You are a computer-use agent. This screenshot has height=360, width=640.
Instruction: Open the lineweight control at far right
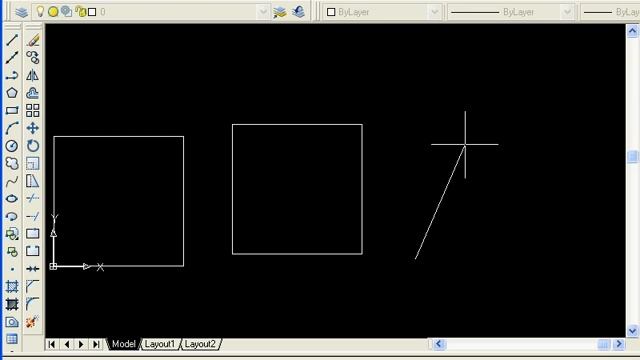pyautogui.click(x=611, y=12)
